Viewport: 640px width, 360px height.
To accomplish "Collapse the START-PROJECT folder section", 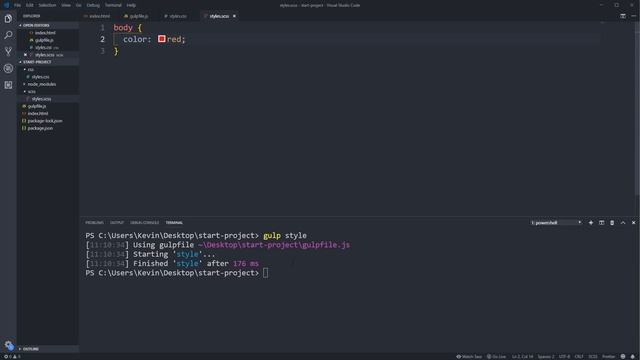I will [48, 62].
